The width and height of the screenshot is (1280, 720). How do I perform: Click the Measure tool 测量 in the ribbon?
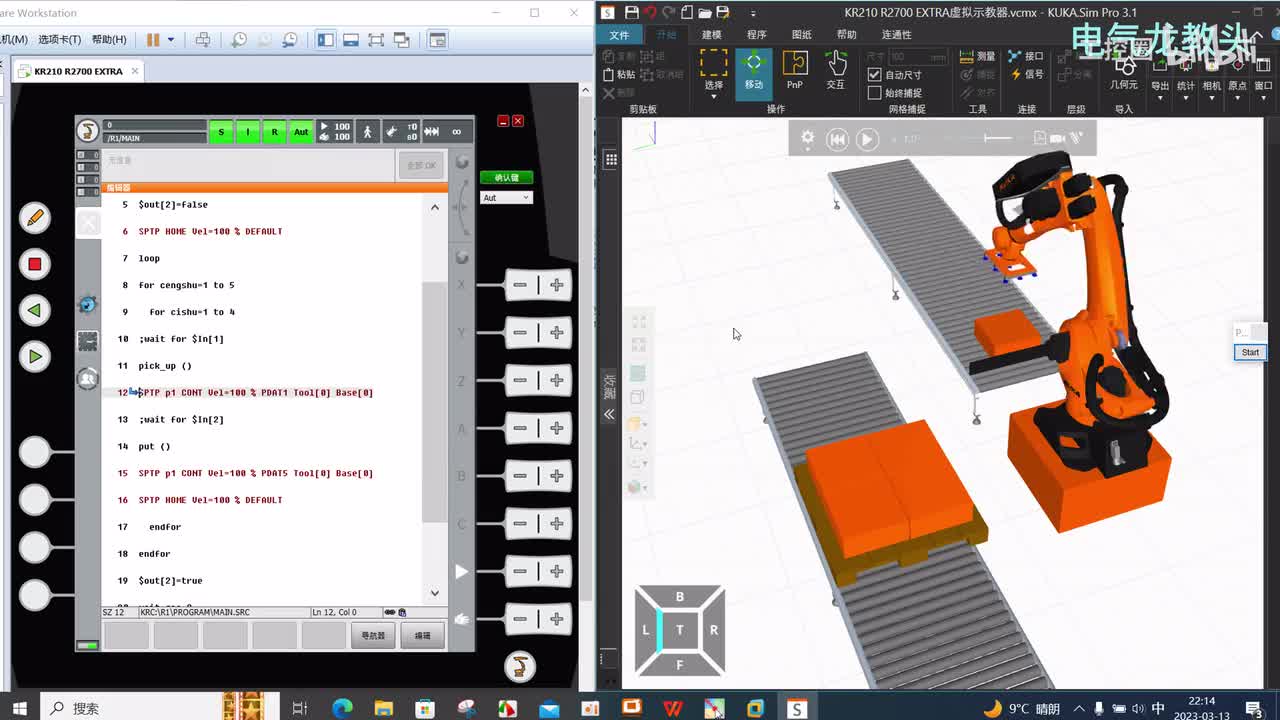tap(978, 57)
